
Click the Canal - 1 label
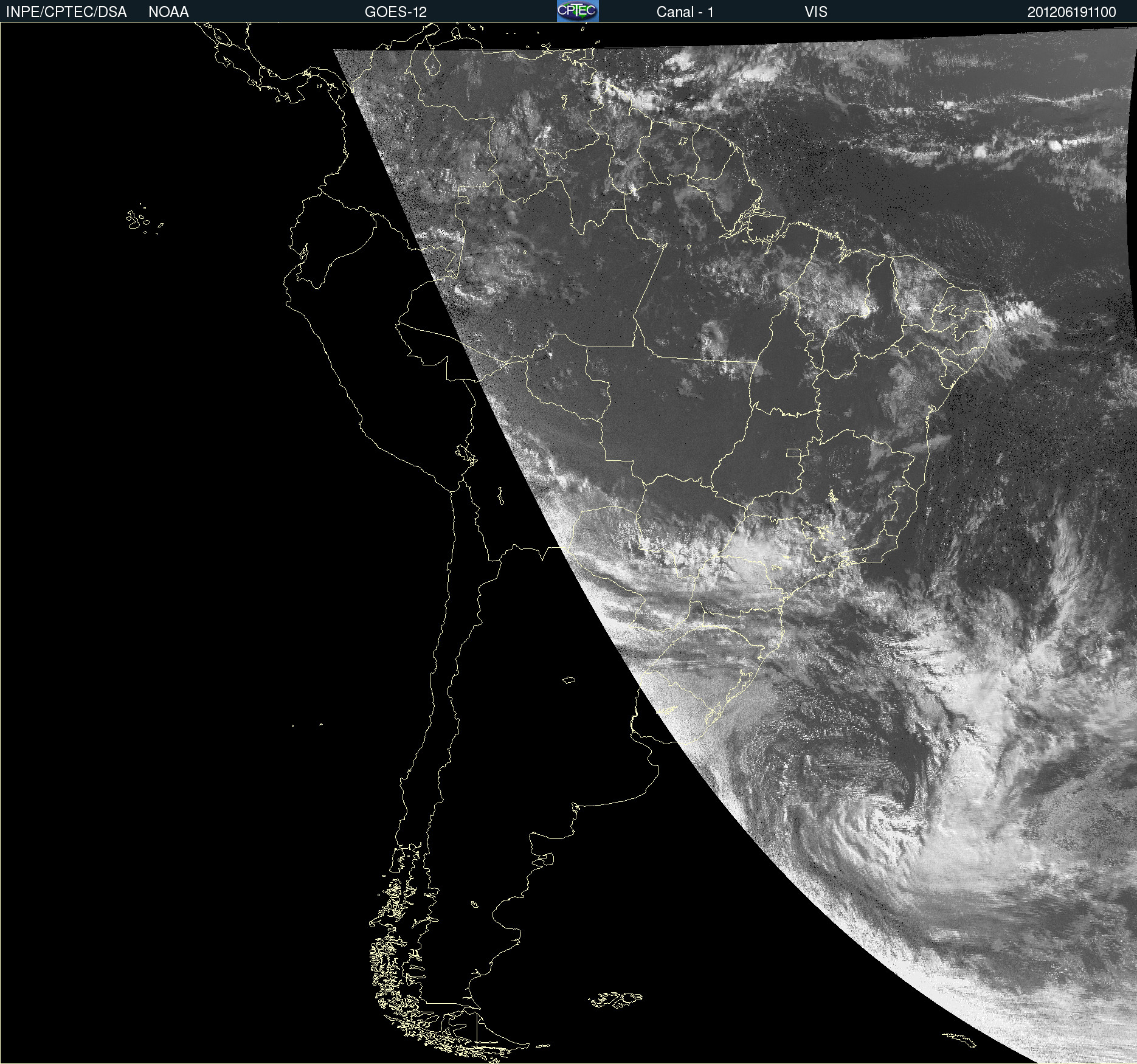[x=685, y=12]
